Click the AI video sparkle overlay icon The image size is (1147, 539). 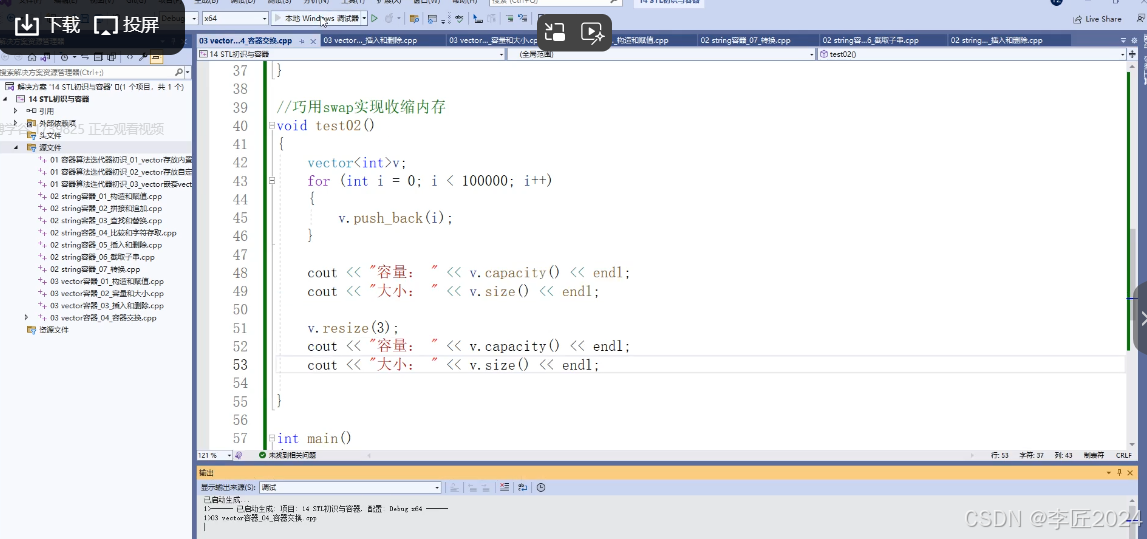(592, 31)
